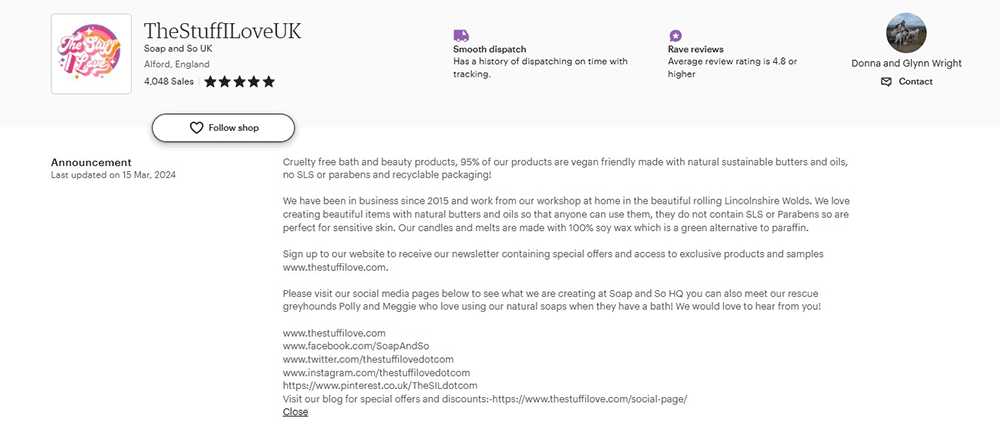The height and width of the screenshot is (439, 1000).
Task: Collapse the announcement with Close link
Action: (x=295, y=412)
